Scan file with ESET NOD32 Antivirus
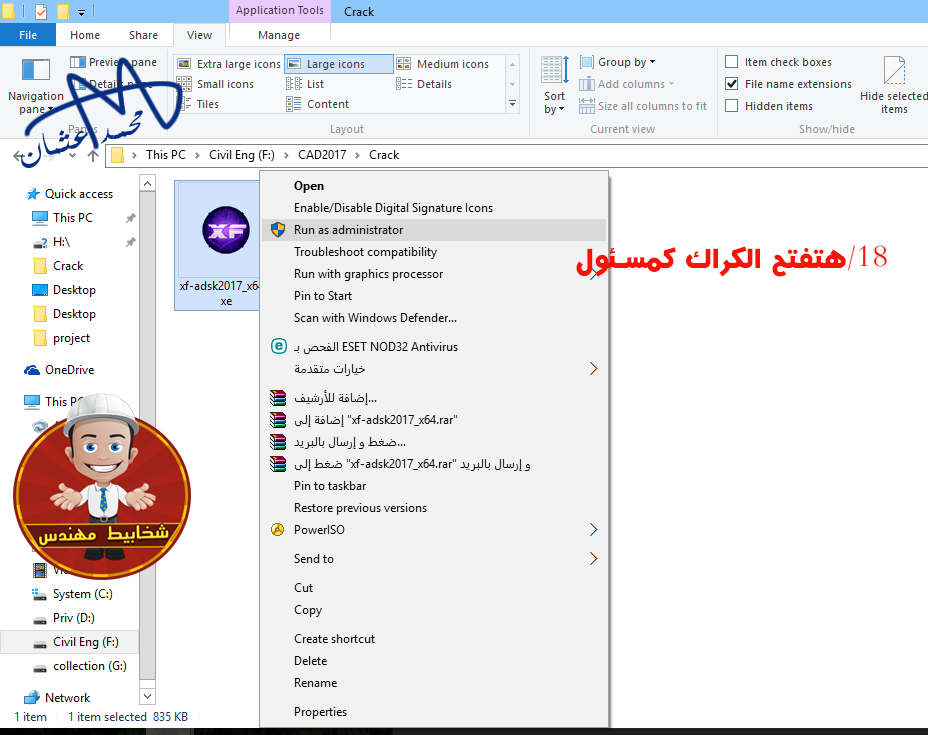Viewport: 928px width, 735px height. [434, 347]
